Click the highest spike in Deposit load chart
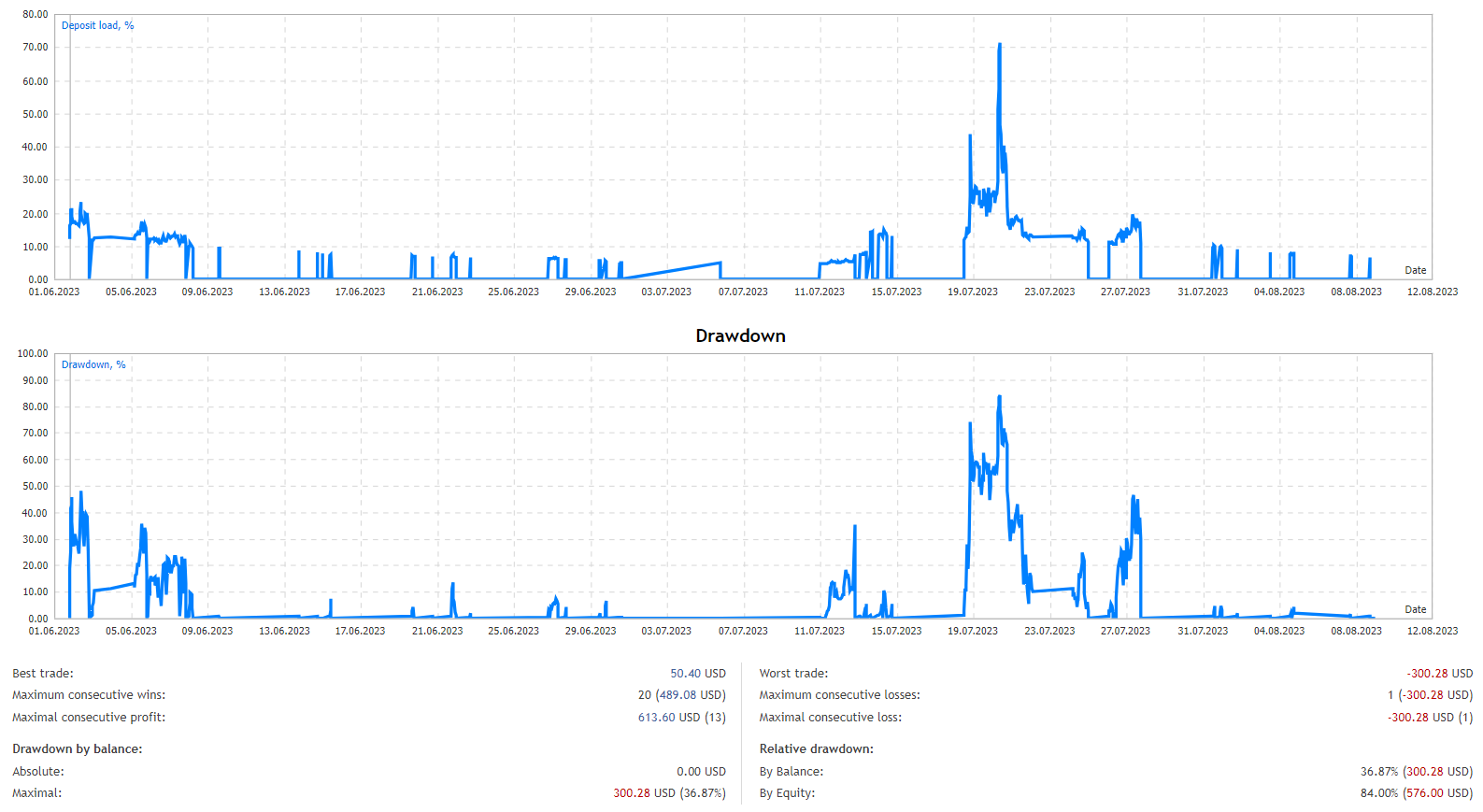Screen dimensions: 1483x812 point(999,45)
